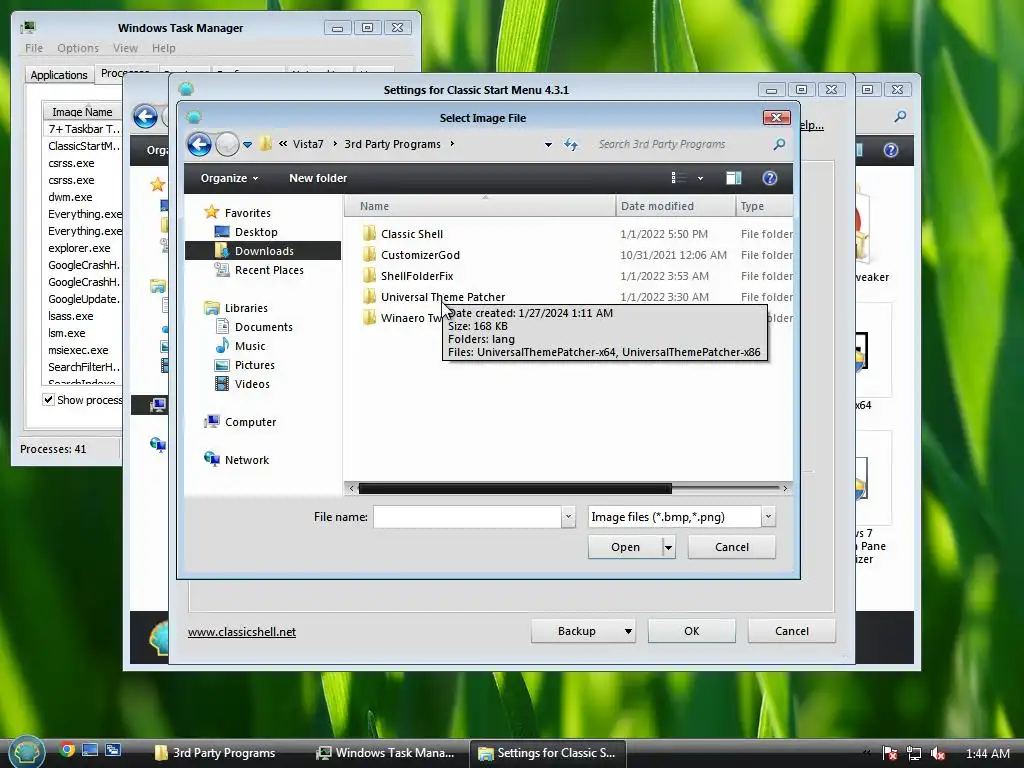
Task: Toggle the preview pane icon
Action: (733, 178)
